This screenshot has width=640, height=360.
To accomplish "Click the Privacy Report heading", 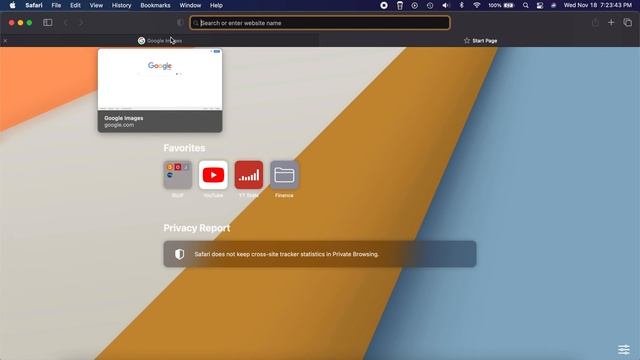I will 197,228.
